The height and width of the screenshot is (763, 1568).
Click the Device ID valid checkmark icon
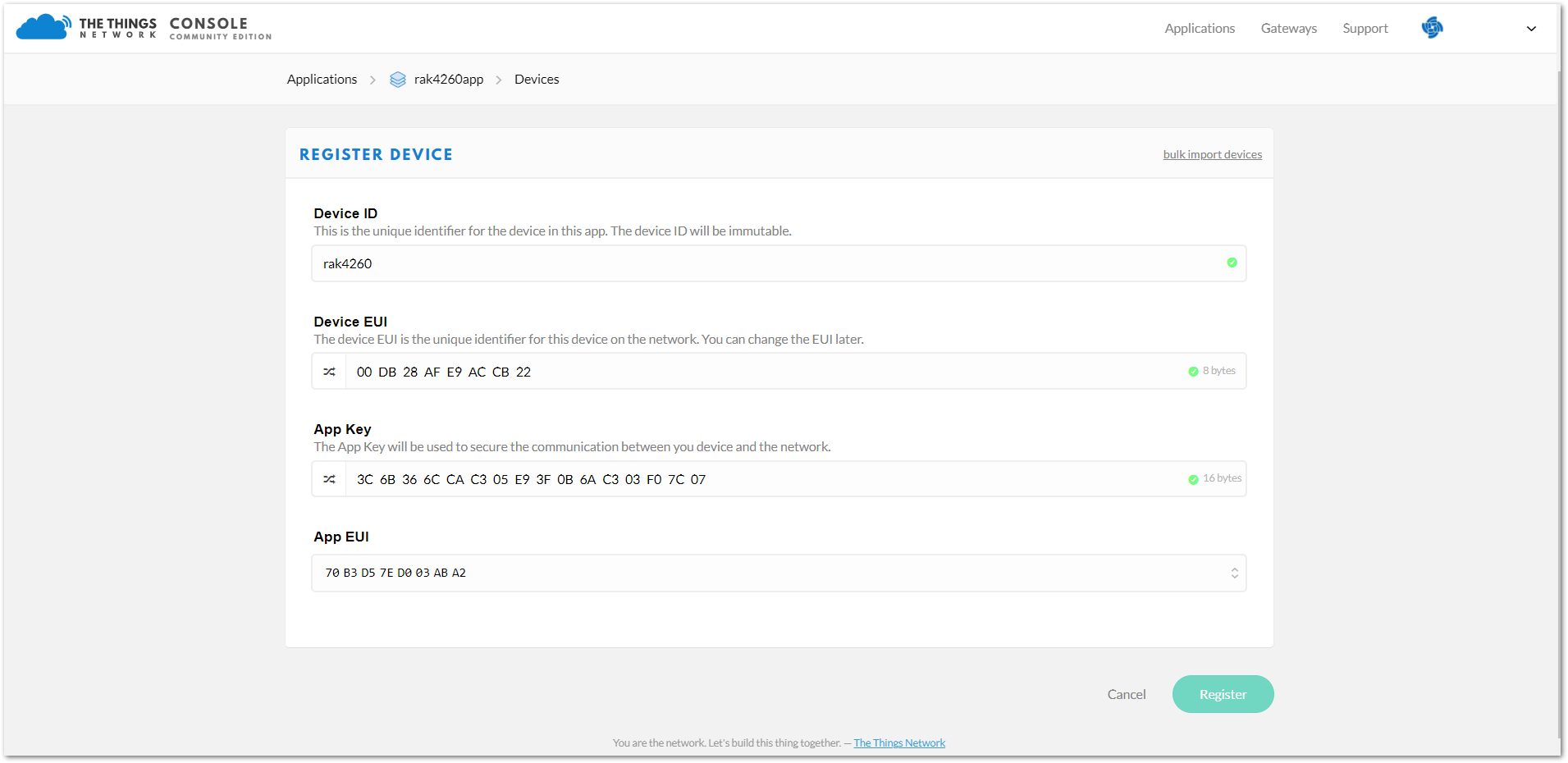pos(1232,263)
